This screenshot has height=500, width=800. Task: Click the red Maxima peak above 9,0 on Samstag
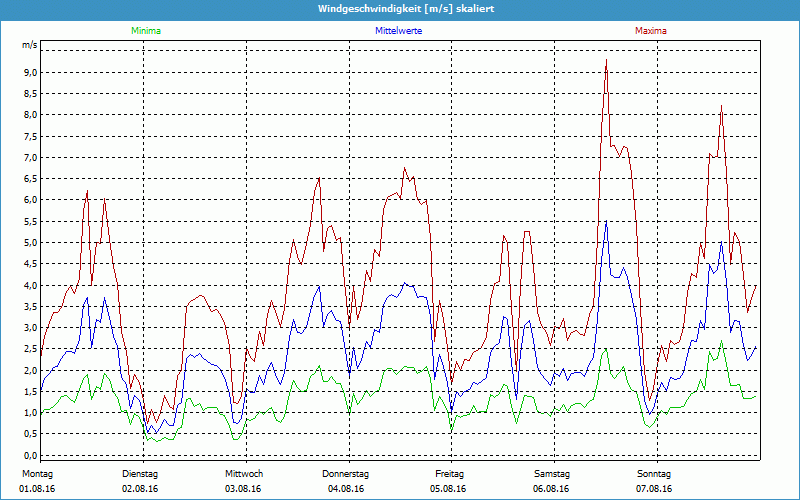[606, 61]
